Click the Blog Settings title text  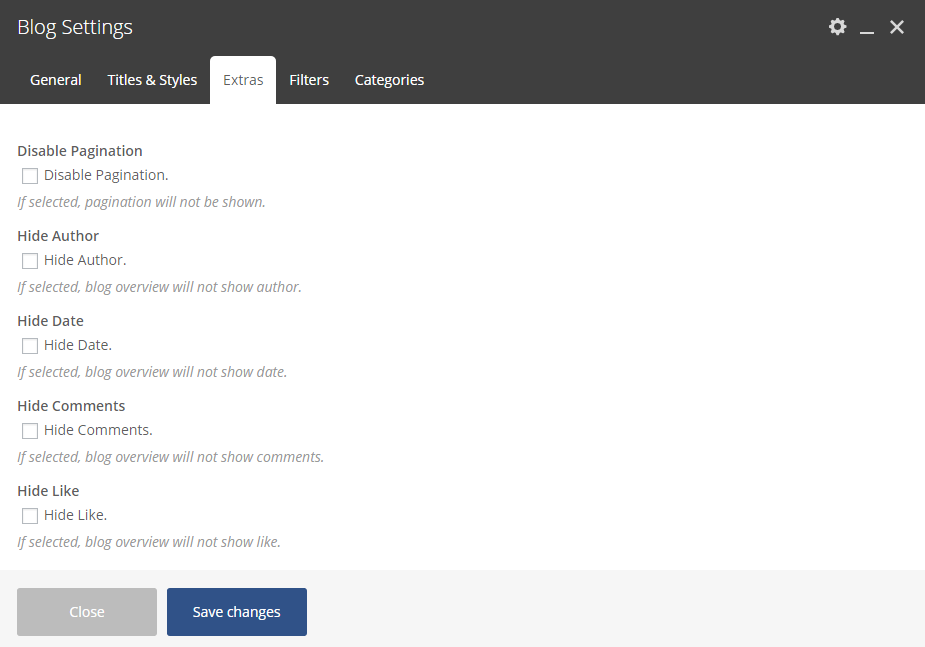pos(75,27)
